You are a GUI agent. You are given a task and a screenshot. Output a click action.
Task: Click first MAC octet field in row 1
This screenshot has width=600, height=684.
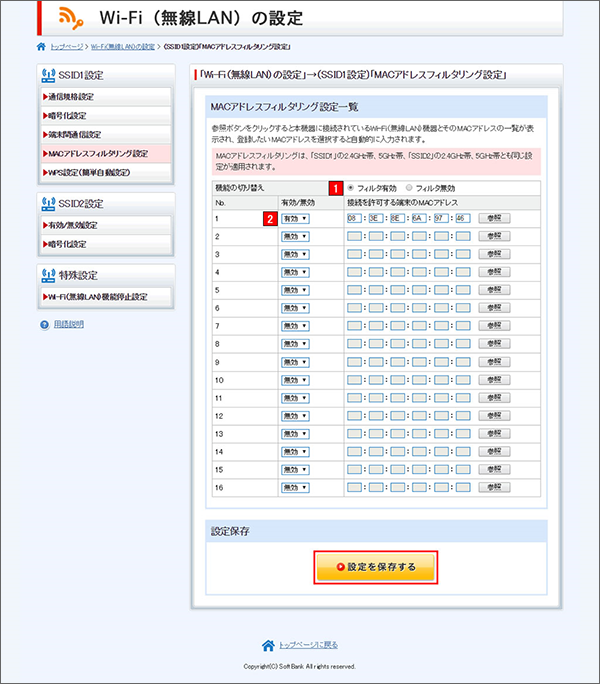pyautogui.click(x=354, y=219)
